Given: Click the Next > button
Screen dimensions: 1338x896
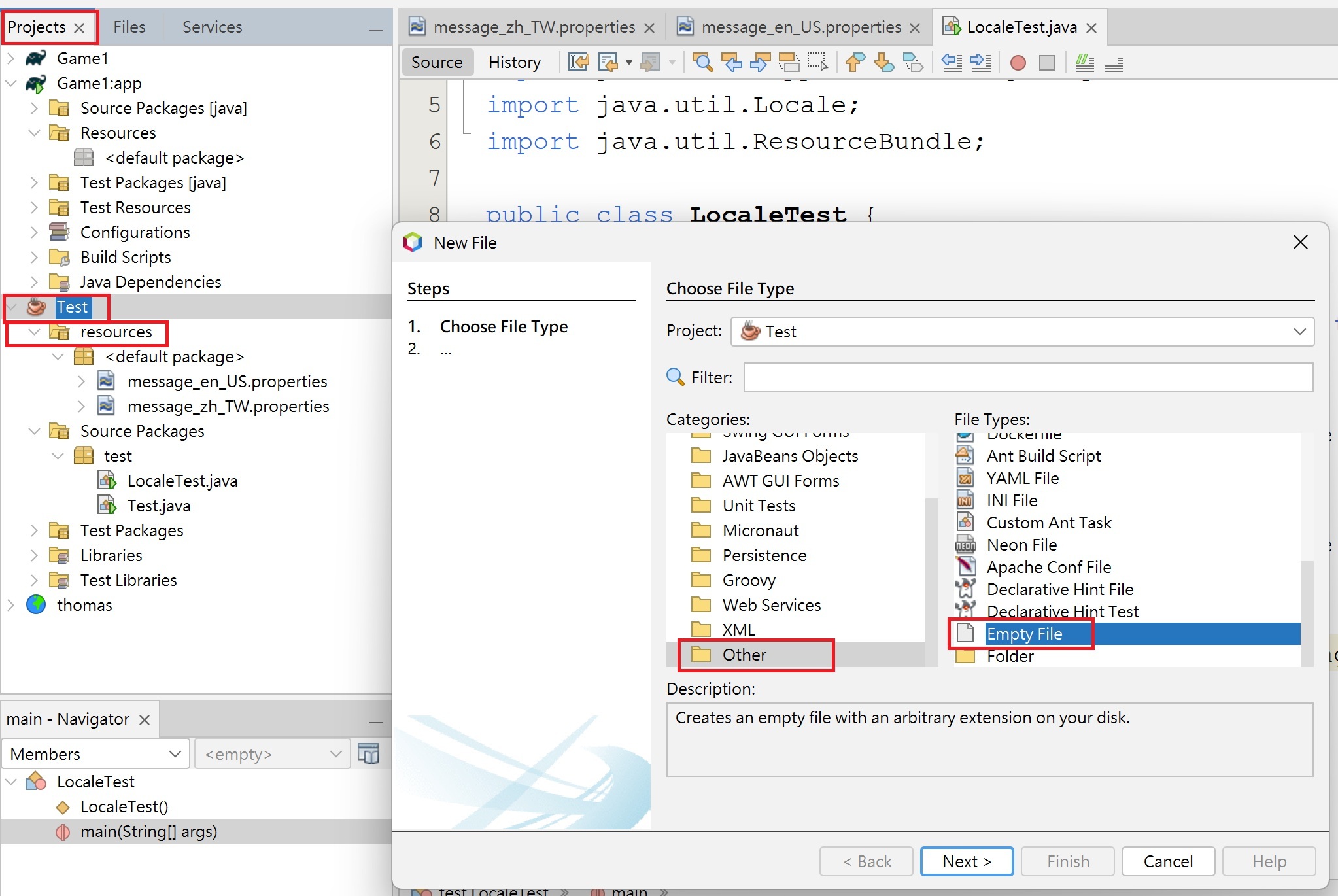Looking at the screenshot, I should (x=966, y=861).
